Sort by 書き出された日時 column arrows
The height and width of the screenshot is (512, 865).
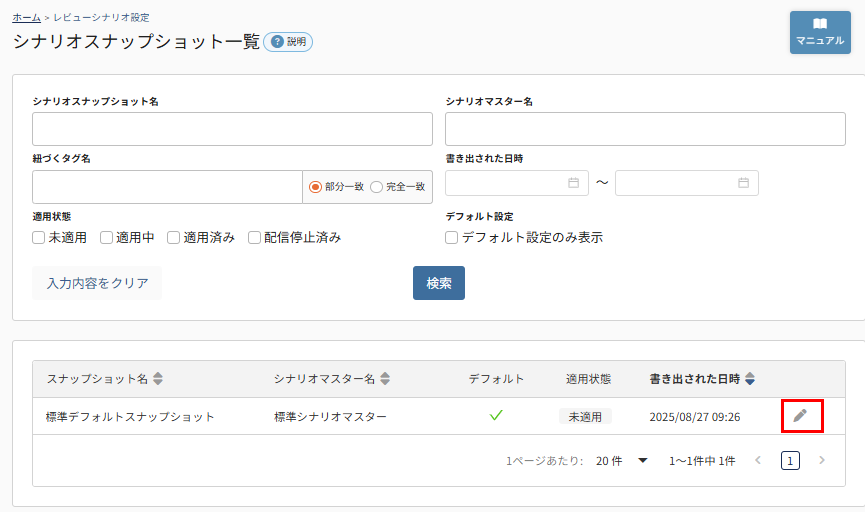[x=750, y=379]
